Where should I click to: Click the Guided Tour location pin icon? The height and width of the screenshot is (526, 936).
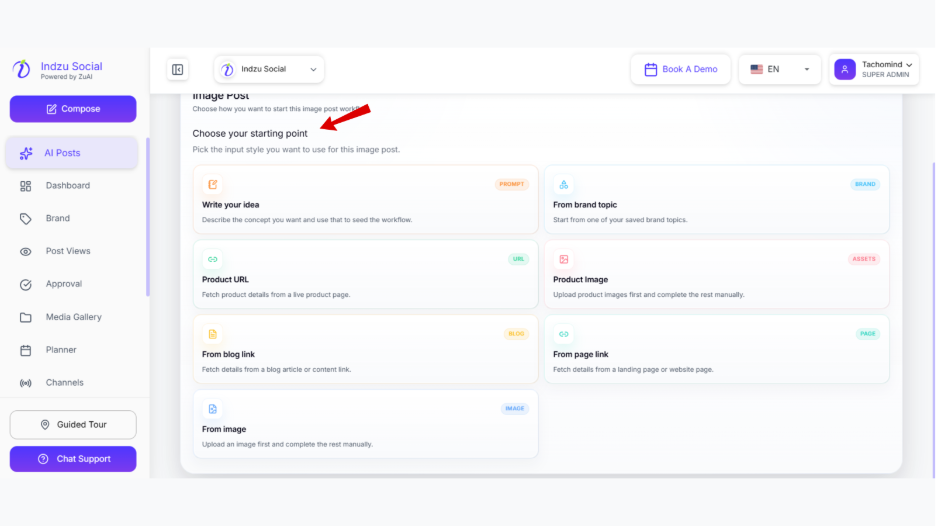(45, 425)
